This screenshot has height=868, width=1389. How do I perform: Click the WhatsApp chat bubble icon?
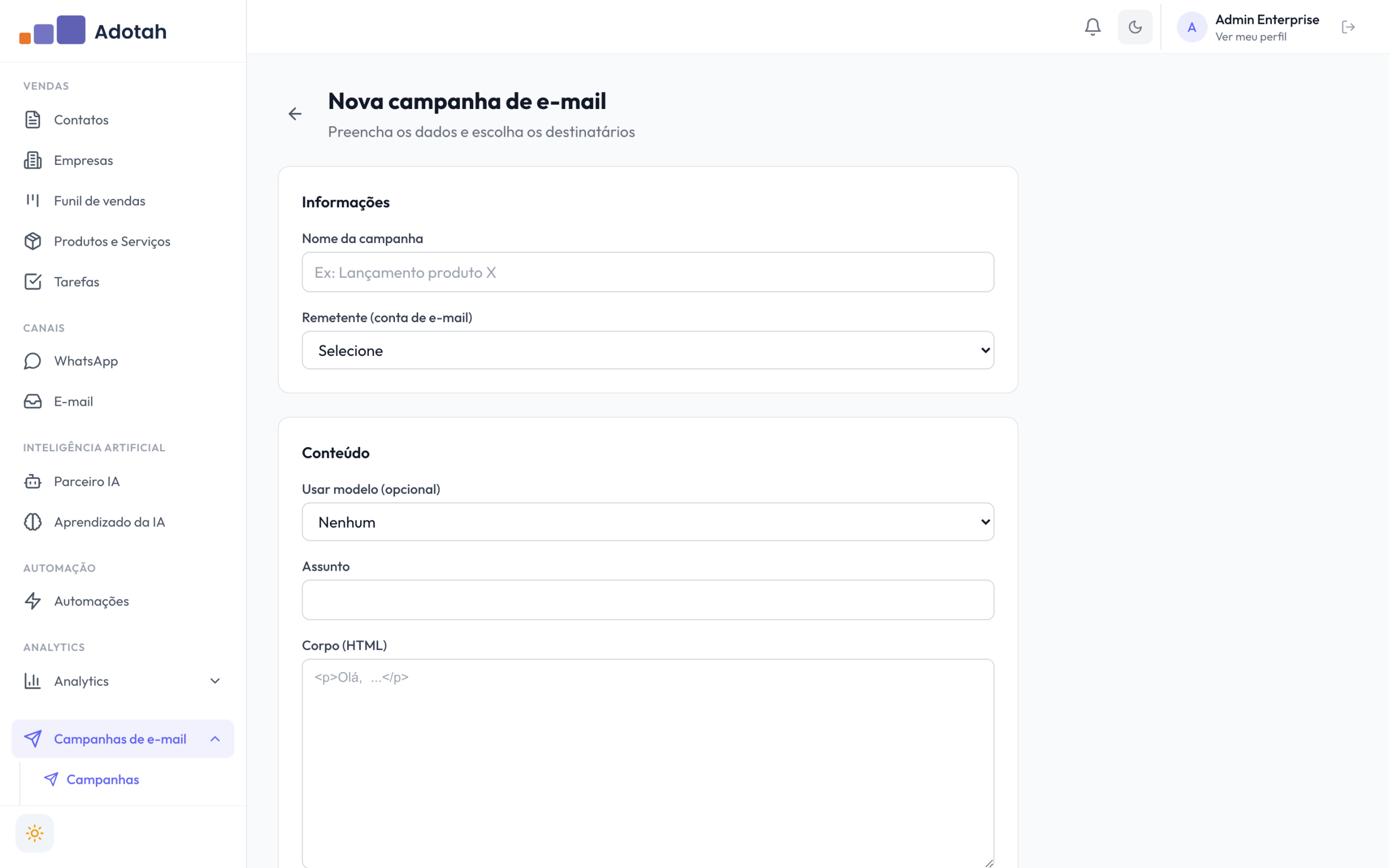click(33, 361)
